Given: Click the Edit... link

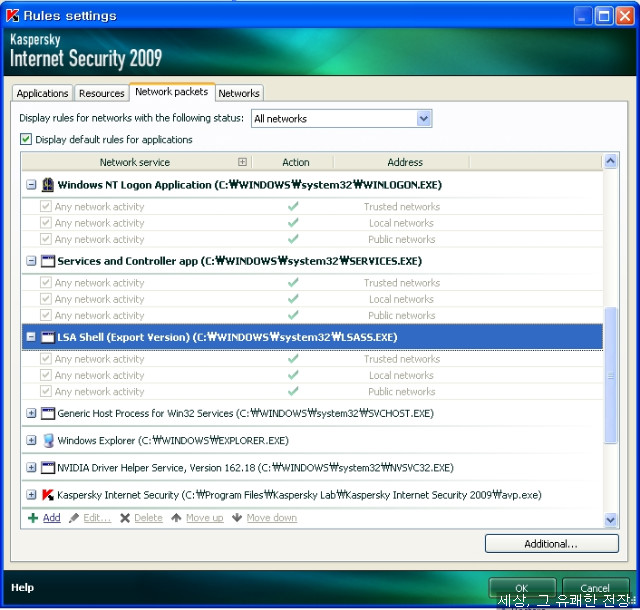Looking at the screenshot, I should (97, 518).
